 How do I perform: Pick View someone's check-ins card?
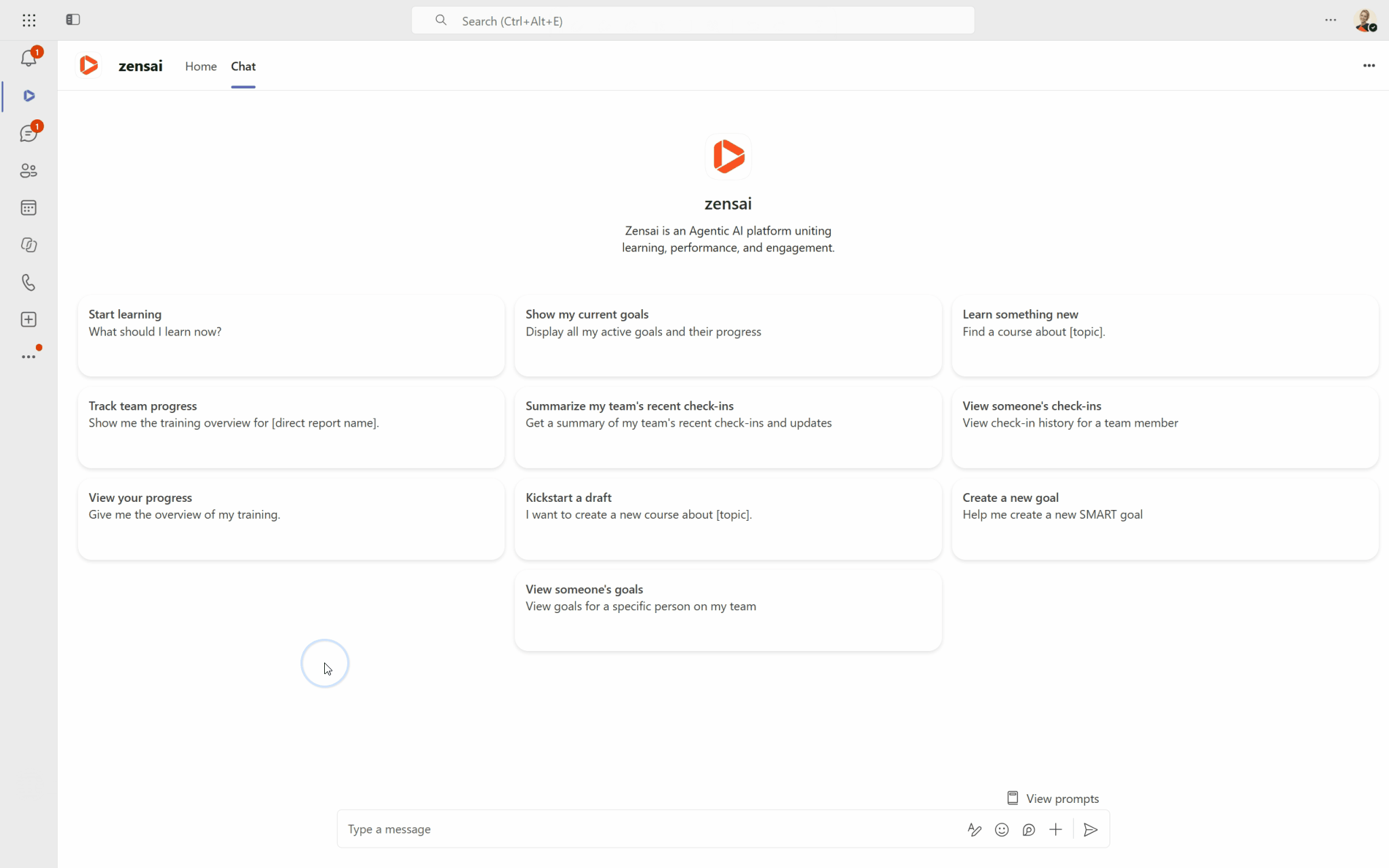tap(1165, 427)
